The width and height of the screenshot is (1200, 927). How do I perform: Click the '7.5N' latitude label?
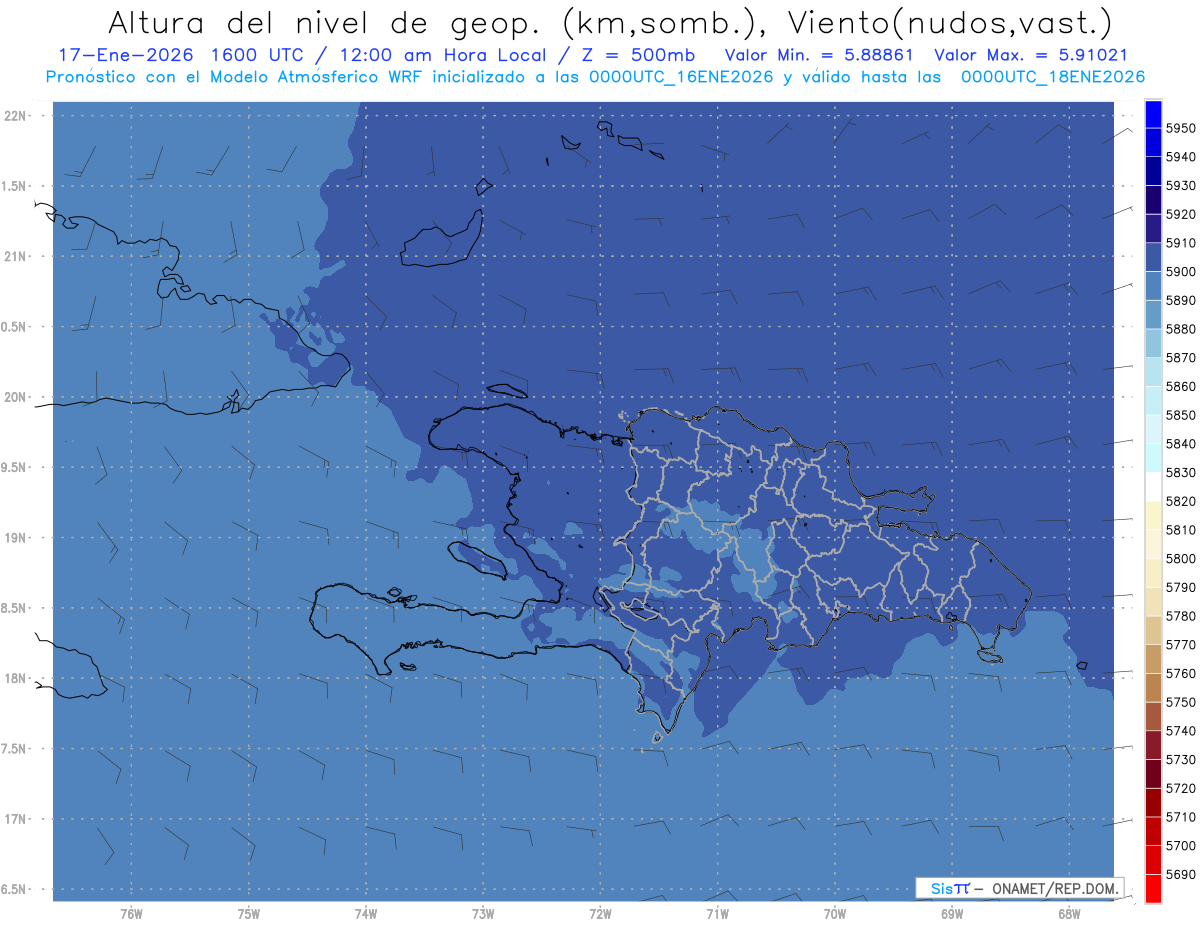[x=14, y=749]
